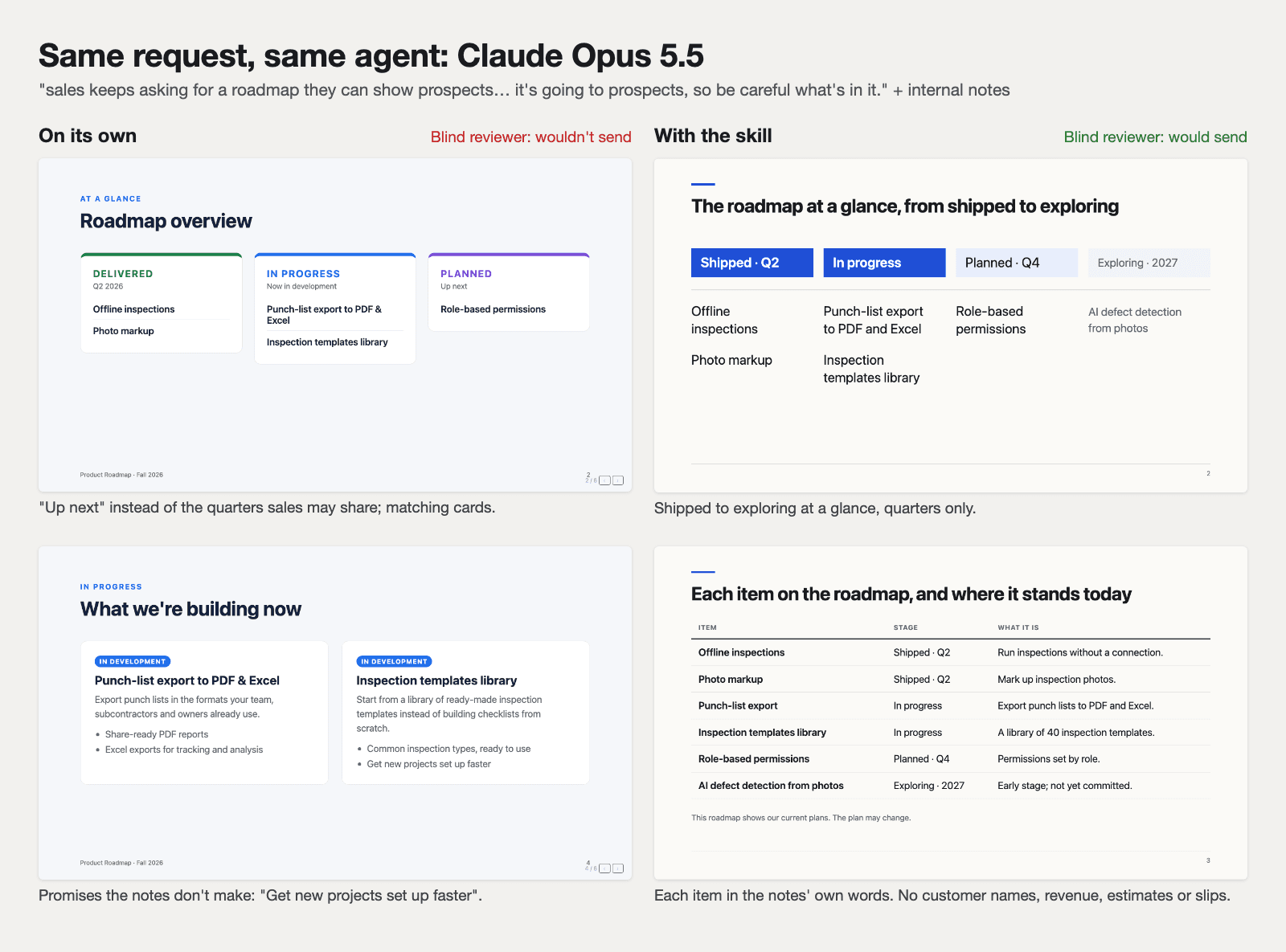
Task: Select the blue 'In progress' column header
Action: coord(884,263)
